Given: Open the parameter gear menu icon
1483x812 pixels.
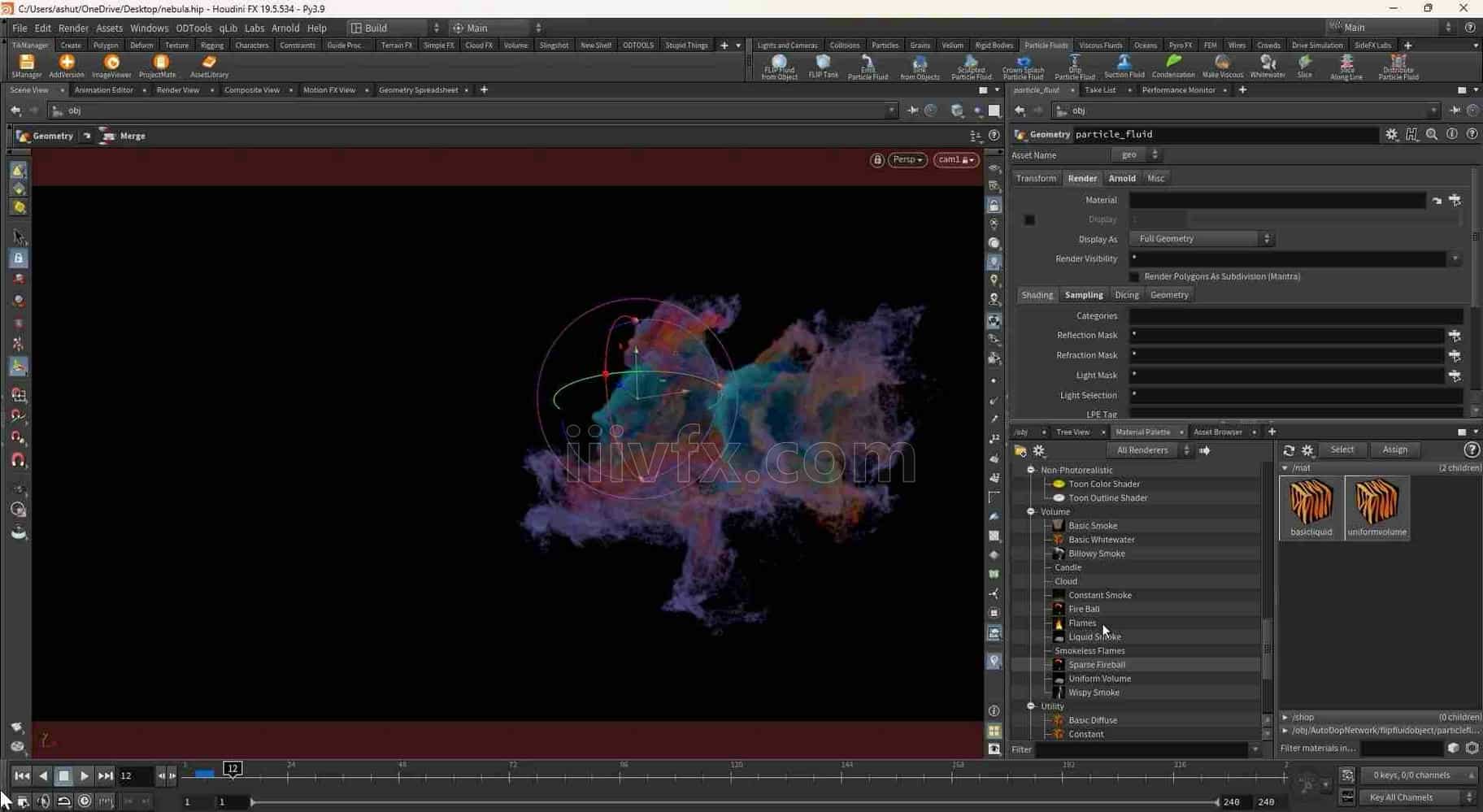Looking at the screenshot, I should pyautogui.click(x=1392, y=134).
